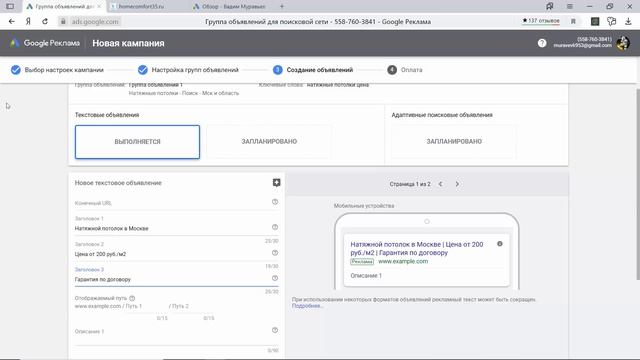The width and height of the screenshot is (640, 360).
Task: Go back using the browser back arrow
Action: click(x=11, y=22)
